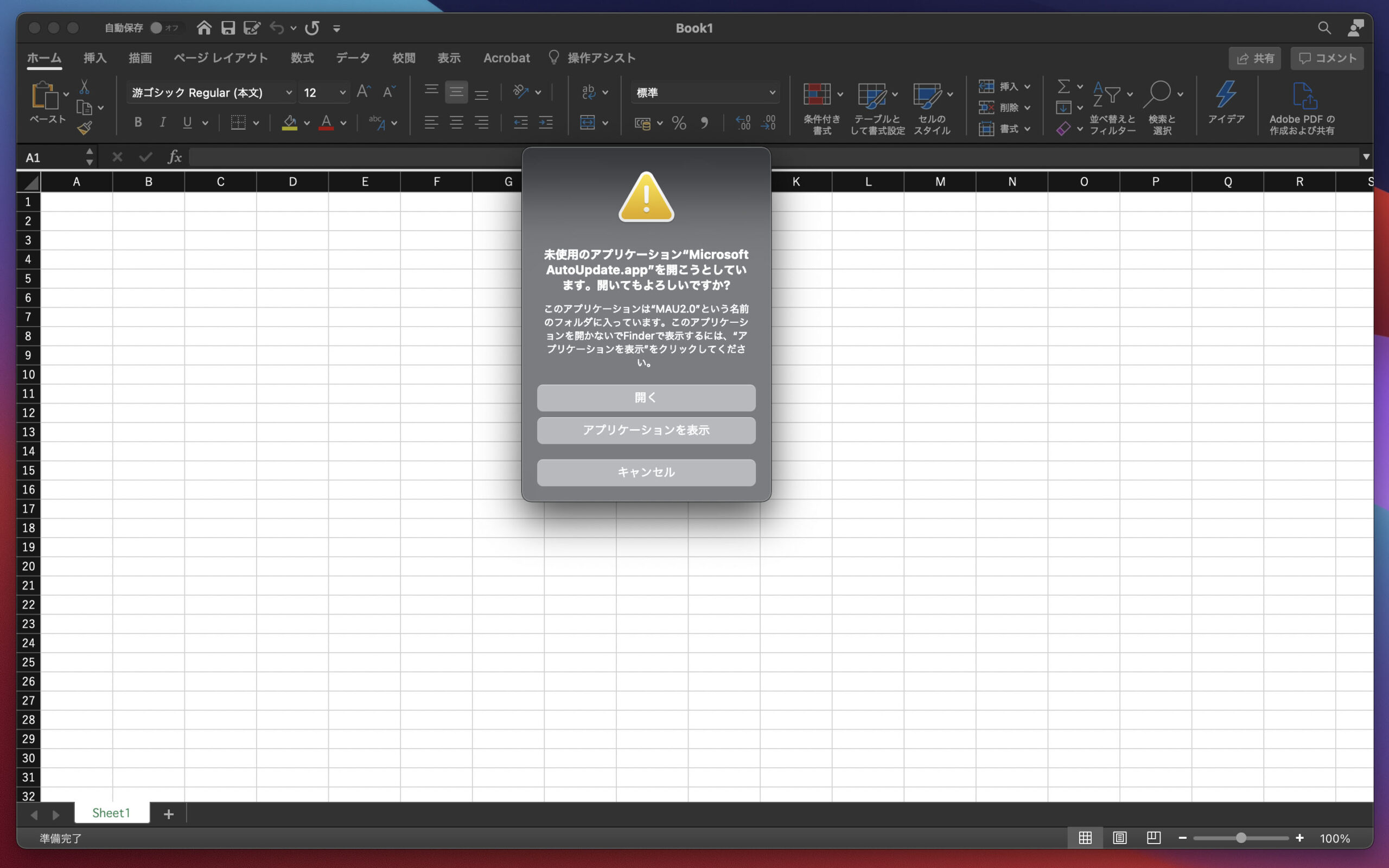Click the search magnifier in title bar

pyautogui.click(x=1324, y=28)
